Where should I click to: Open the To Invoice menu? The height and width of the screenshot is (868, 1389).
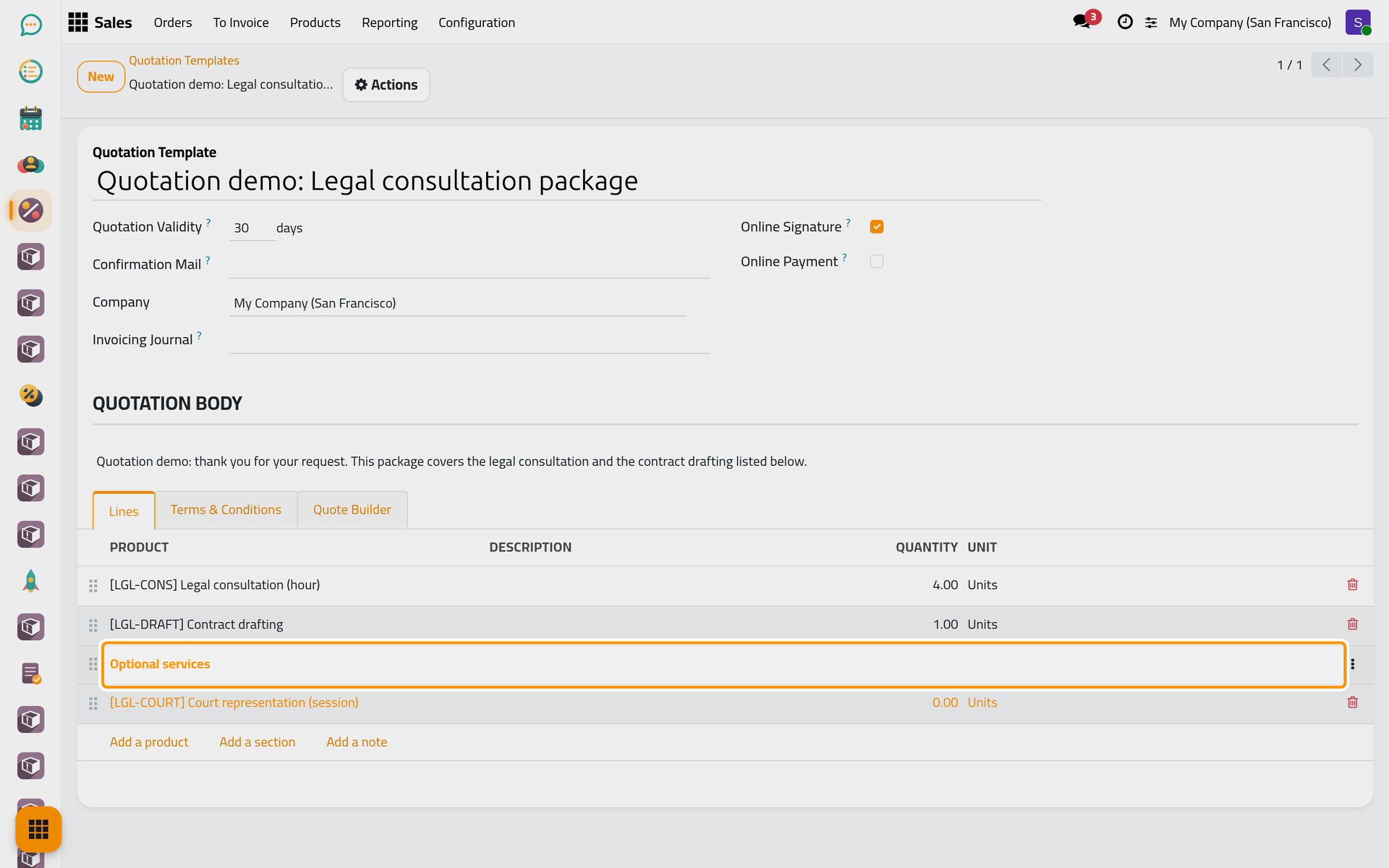(x=240, y=22)
